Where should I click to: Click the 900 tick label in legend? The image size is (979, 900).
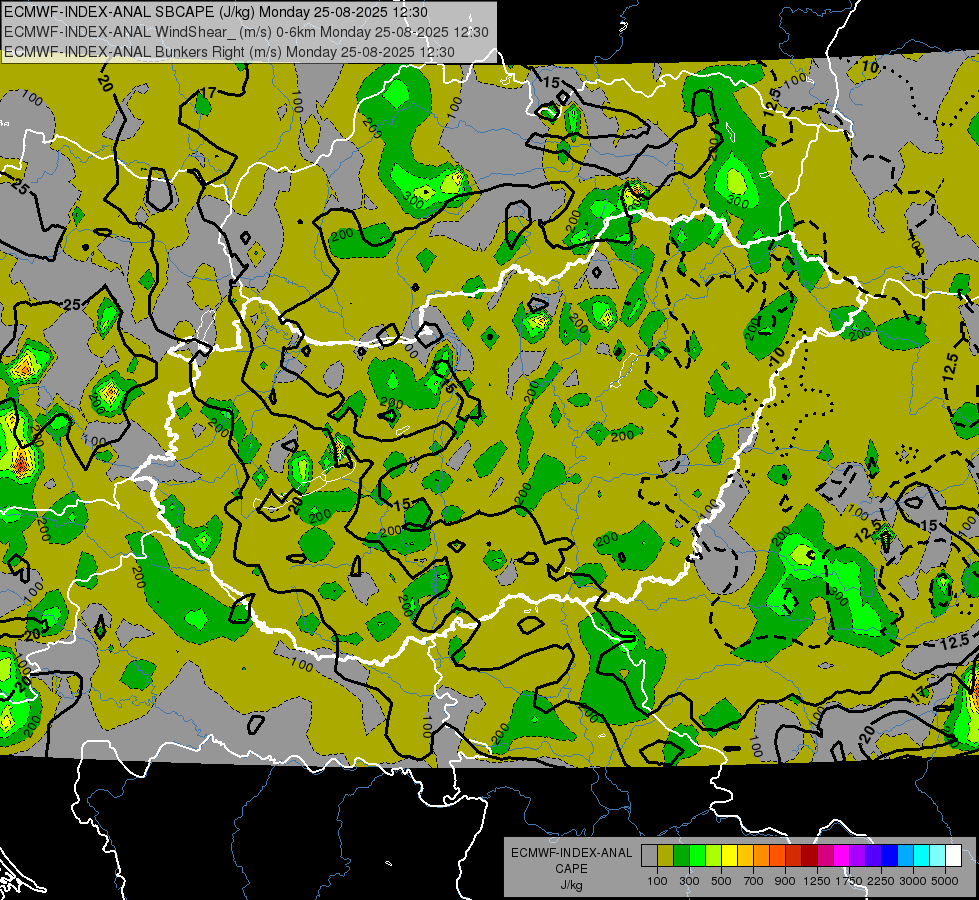point(785,881)
